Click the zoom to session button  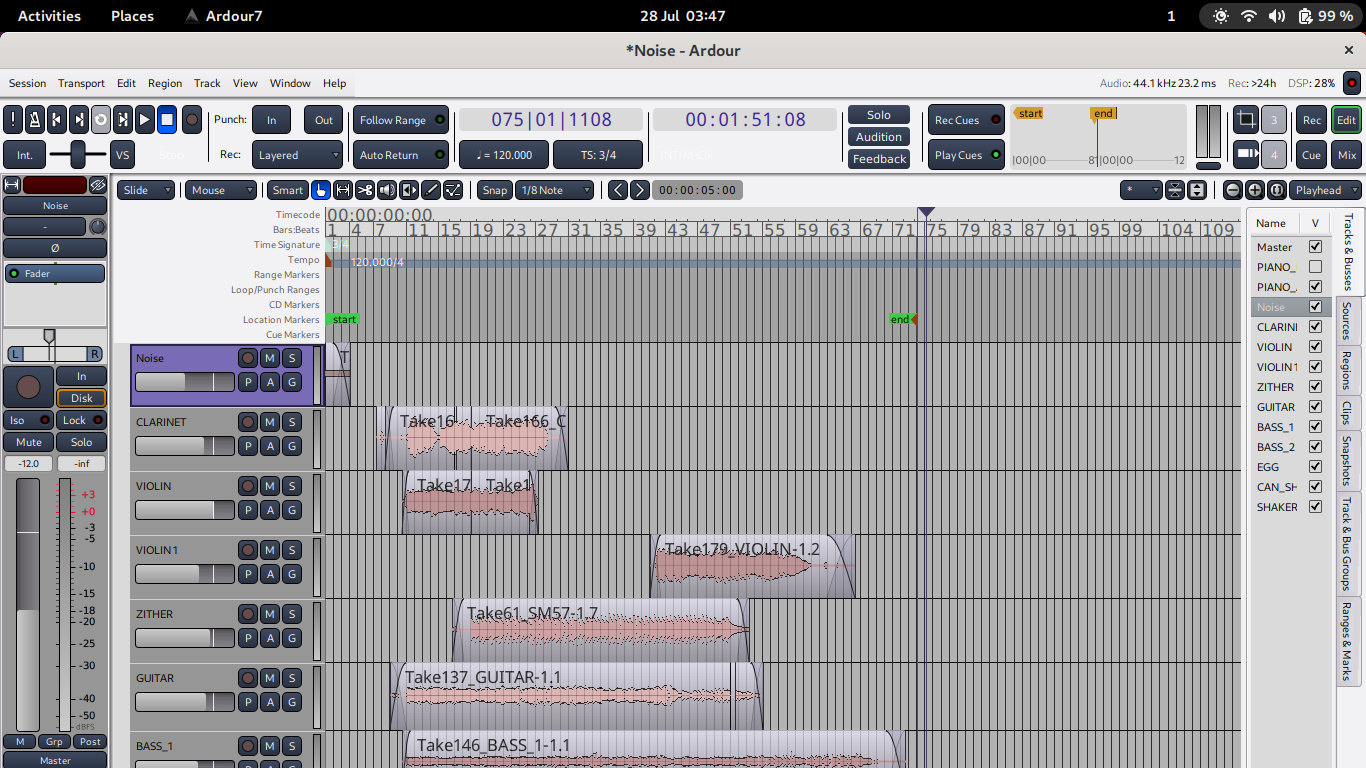[x=1277, y=190]
